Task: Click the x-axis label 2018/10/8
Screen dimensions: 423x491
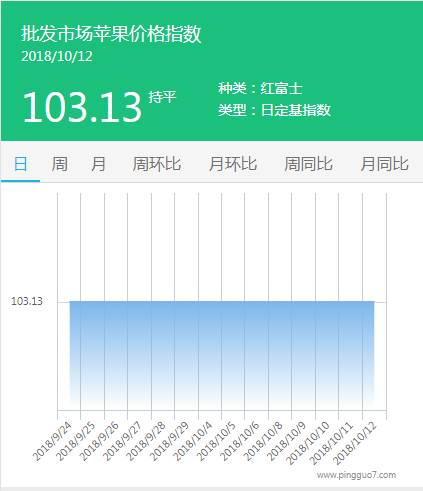Action: pyautogui.click(x=263, y=441)
